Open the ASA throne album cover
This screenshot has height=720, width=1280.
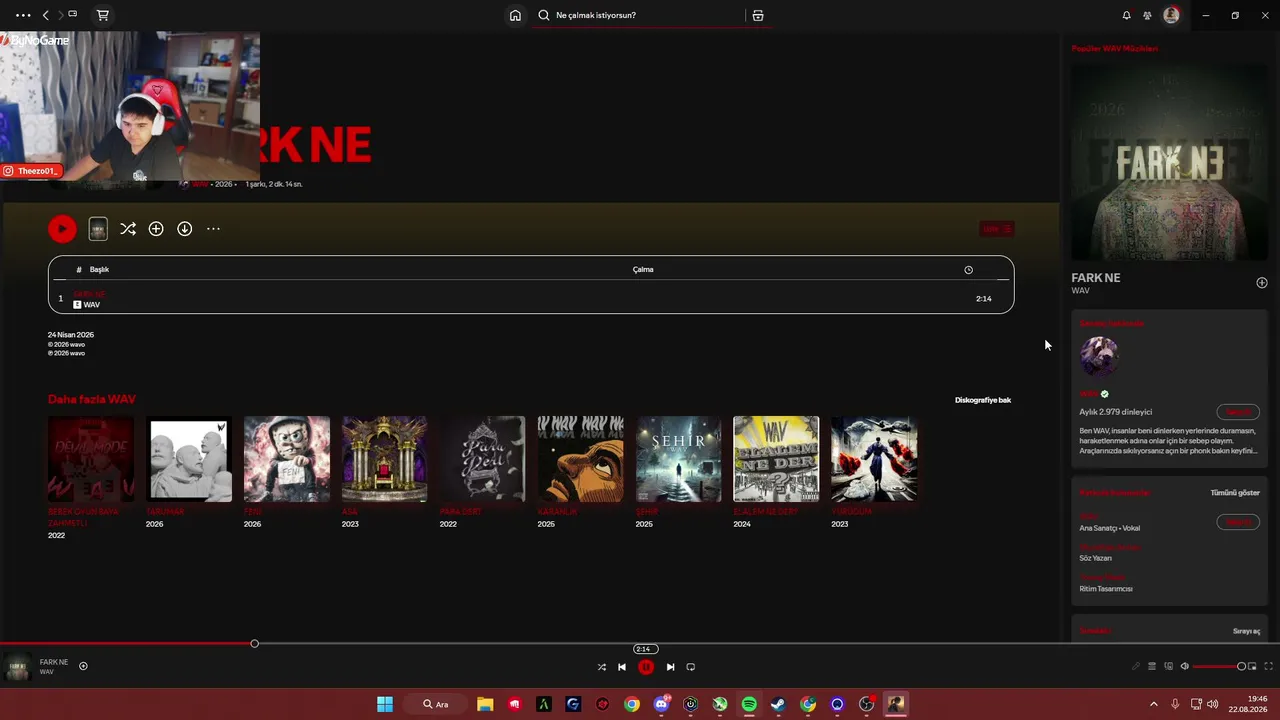pos(384,459)
